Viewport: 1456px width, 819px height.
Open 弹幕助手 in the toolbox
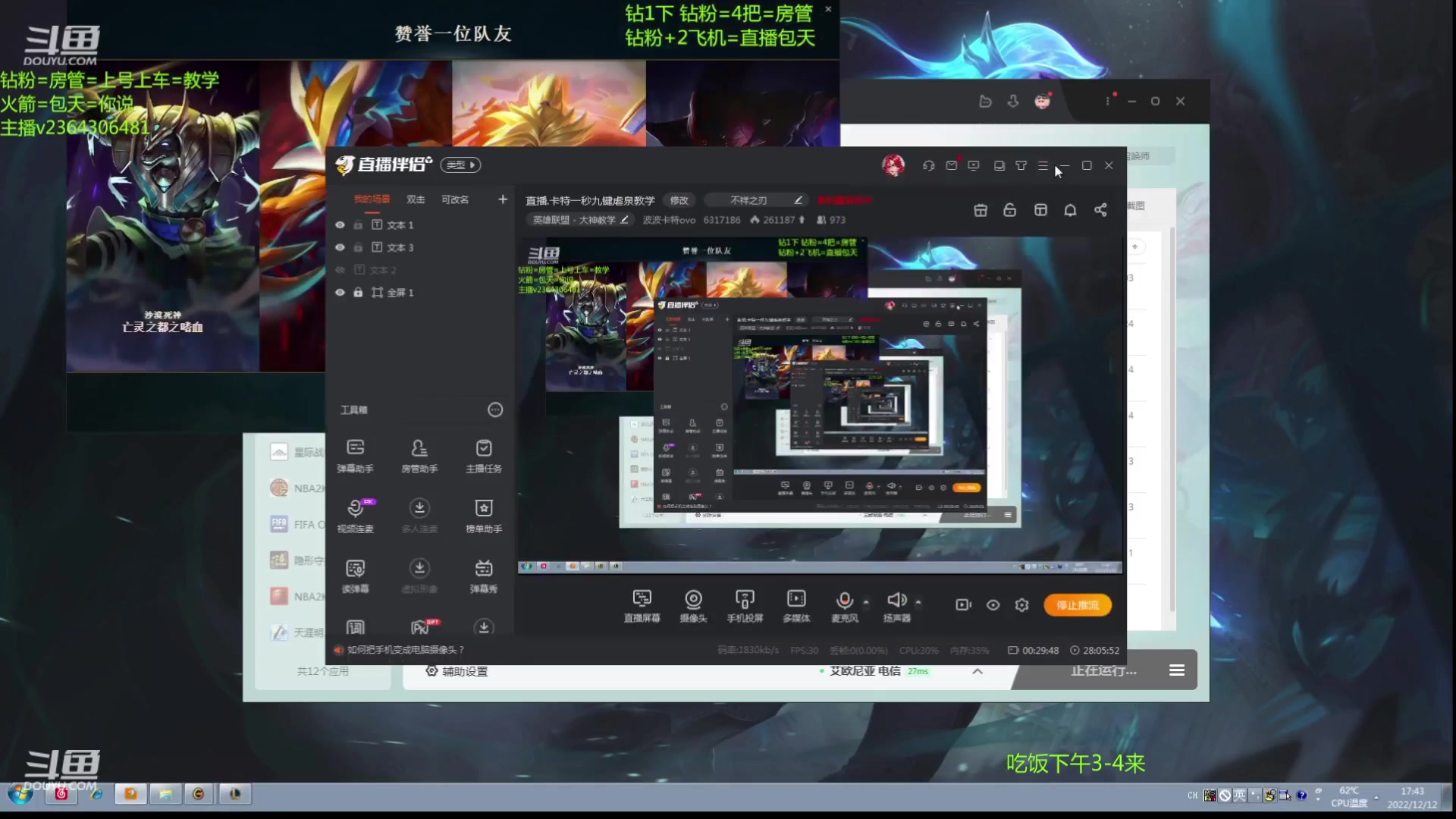click(x=355, y=456)
